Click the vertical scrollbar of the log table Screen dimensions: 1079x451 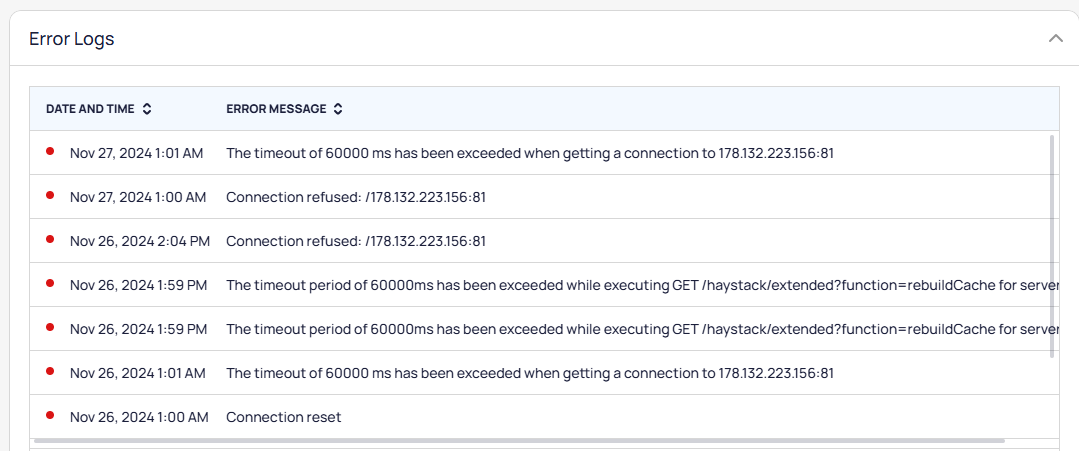1051,246
